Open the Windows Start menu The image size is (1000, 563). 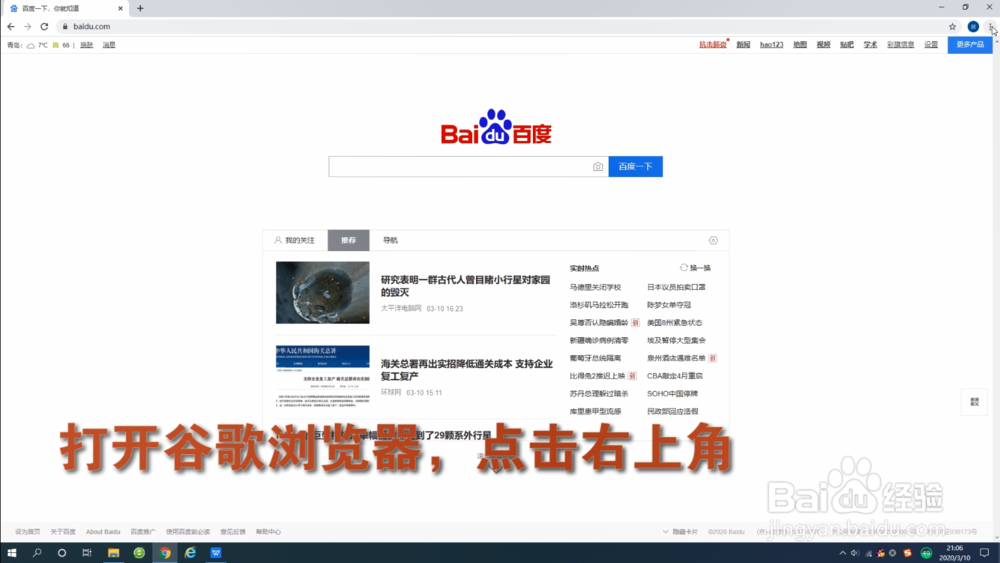11,553
